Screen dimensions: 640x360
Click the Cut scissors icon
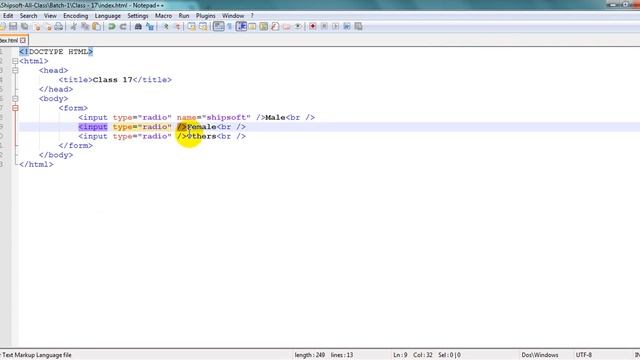pos(73,27)
